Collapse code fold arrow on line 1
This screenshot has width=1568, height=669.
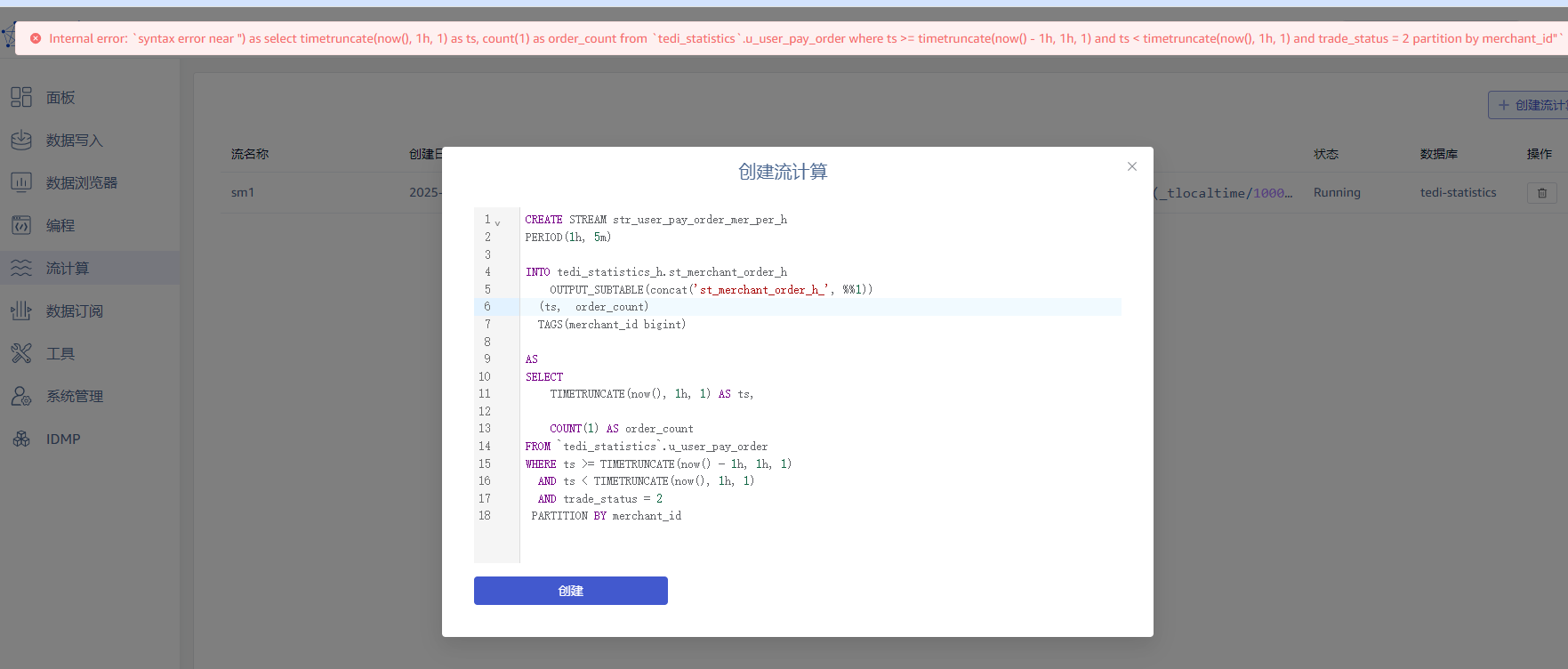498,222
